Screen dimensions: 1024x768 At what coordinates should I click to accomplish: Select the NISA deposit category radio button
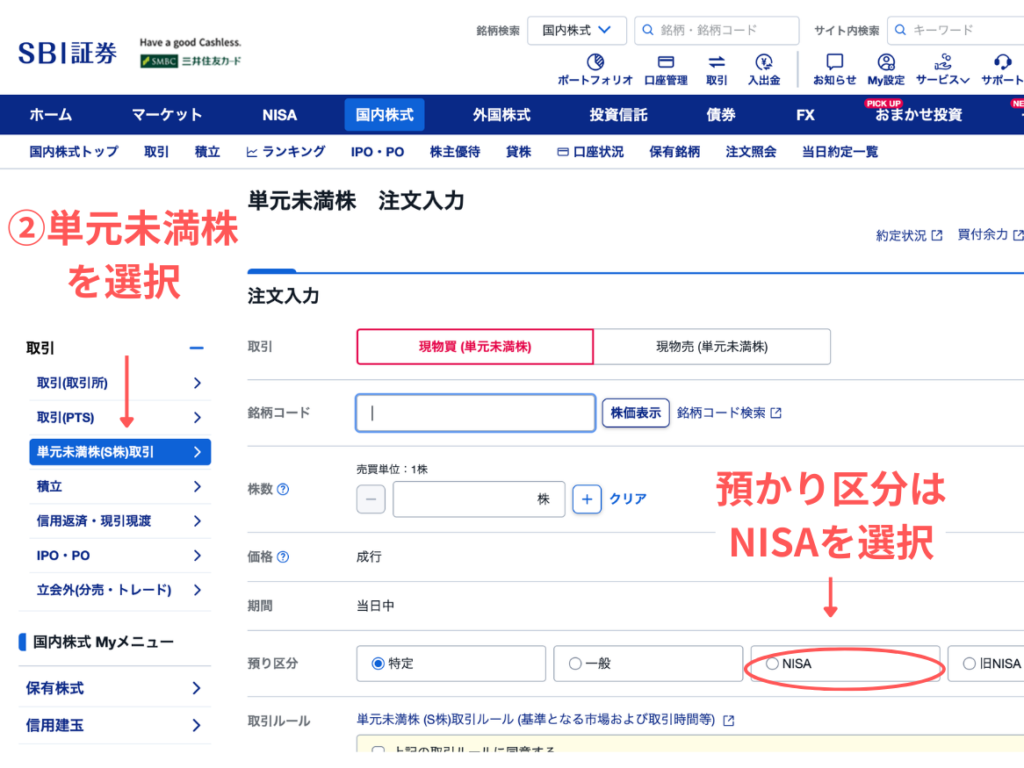click(772, 663)
